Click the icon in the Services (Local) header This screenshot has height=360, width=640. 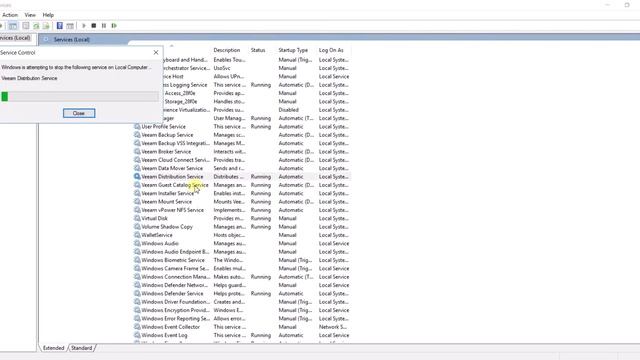click(x=46, y=40)
